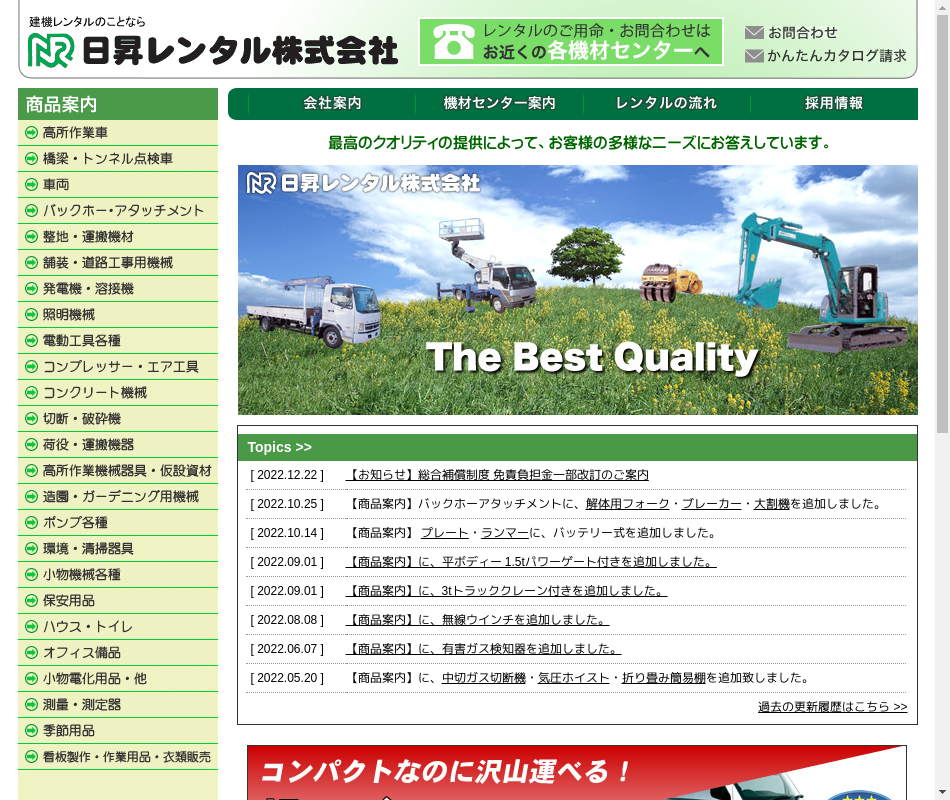Open 中切ガス切断機 link
The image size is (950, 800).
[483, 679]
